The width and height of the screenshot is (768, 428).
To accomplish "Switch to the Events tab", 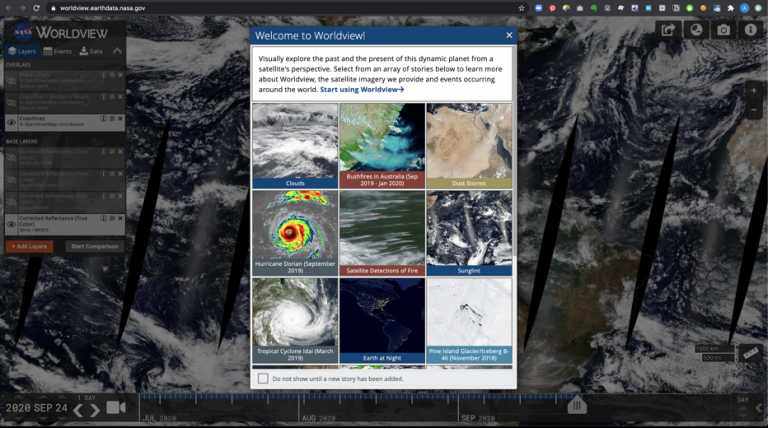I will tap(57, 51).
